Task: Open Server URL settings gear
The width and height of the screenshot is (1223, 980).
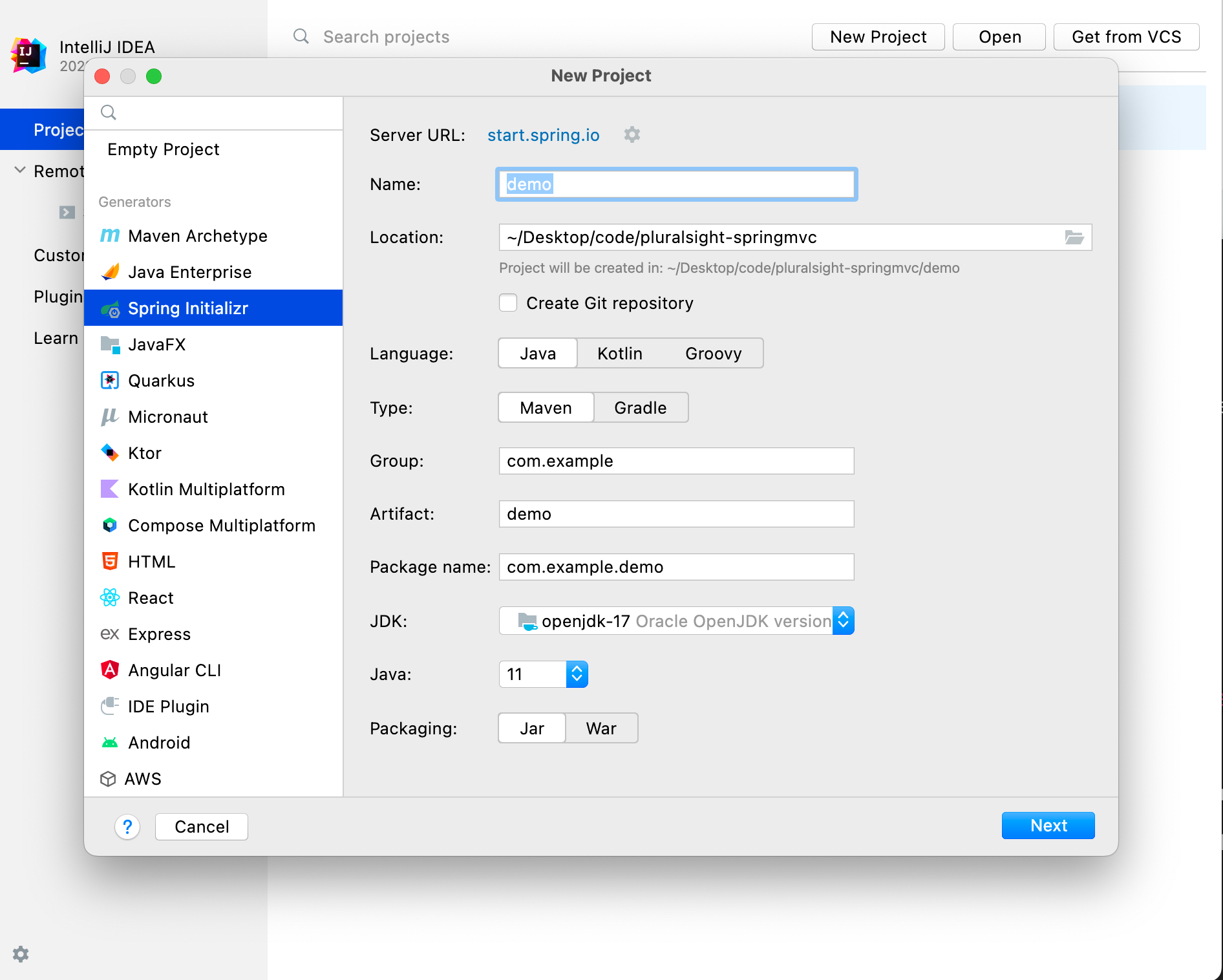Action: coord(632,134)
